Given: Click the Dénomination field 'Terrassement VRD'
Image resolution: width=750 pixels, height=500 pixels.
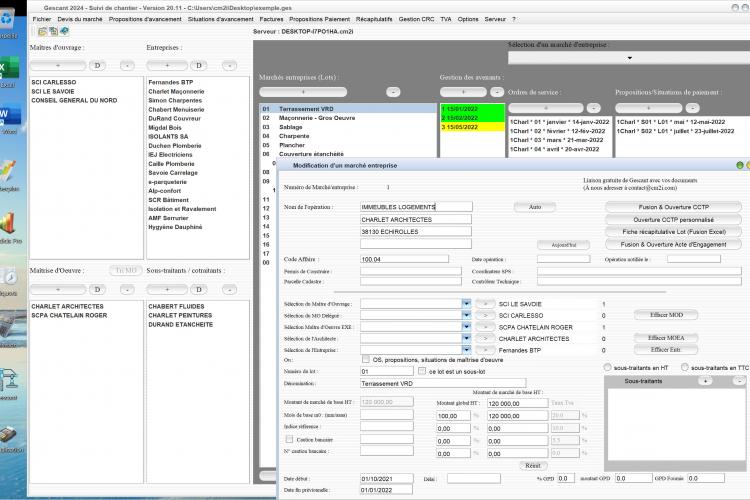Looking at the screenshot, I should 443,383.
